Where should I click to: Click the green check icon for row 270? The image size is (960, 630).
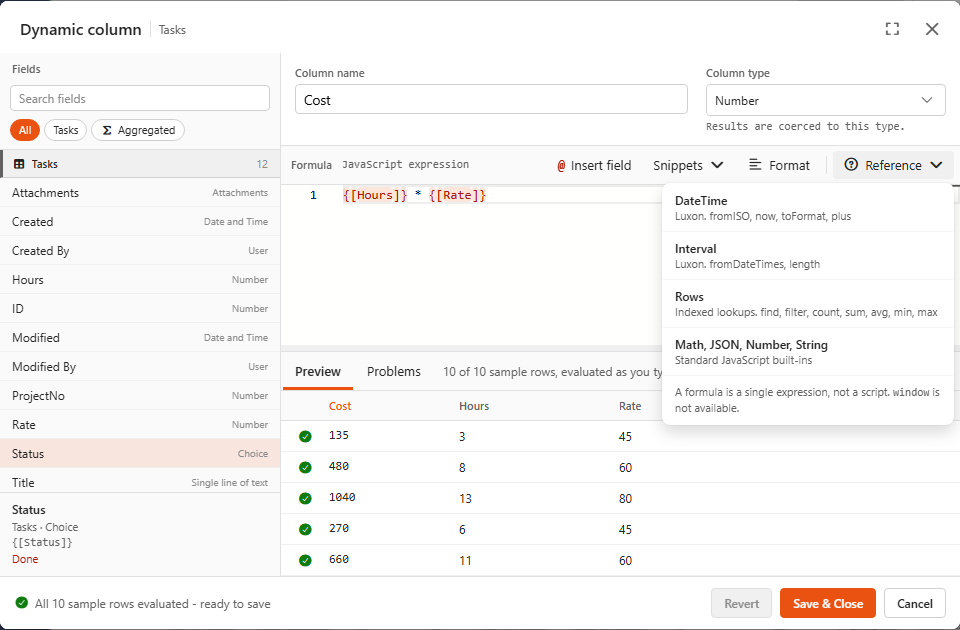(x=305, y=530)
